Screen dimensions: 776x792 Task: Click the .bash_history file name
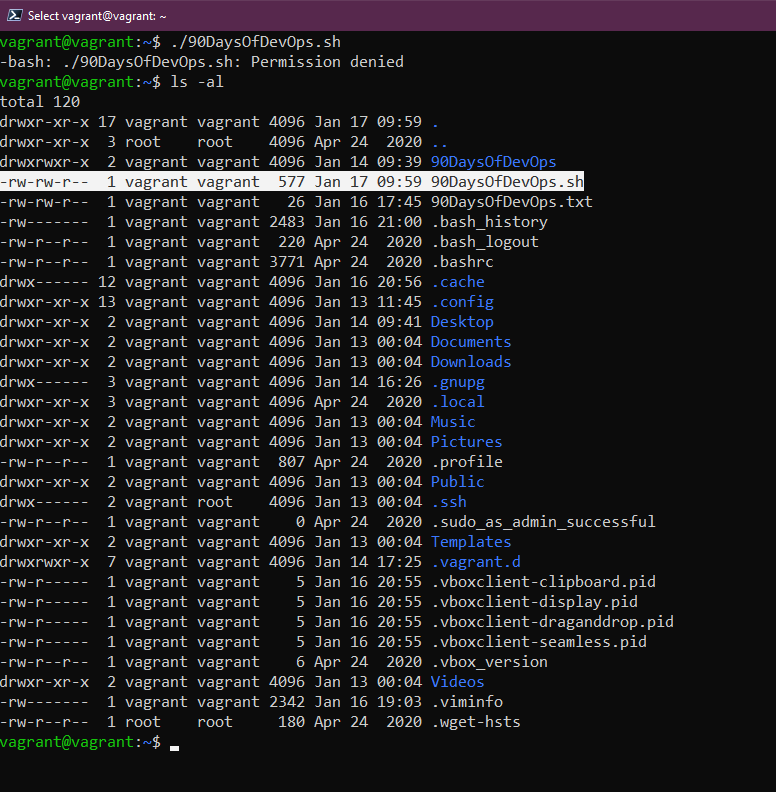pos(489,222)
